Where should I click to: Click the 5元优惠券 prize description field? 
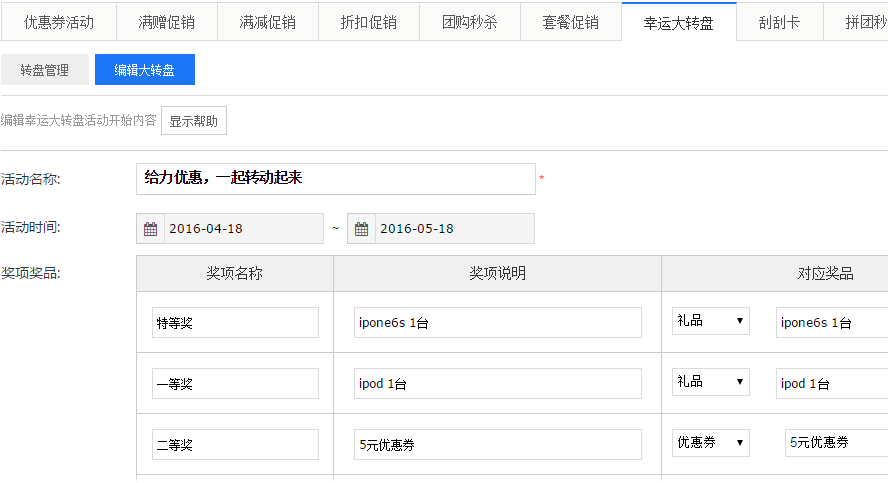pyautogui.click(x=497, y=445)
